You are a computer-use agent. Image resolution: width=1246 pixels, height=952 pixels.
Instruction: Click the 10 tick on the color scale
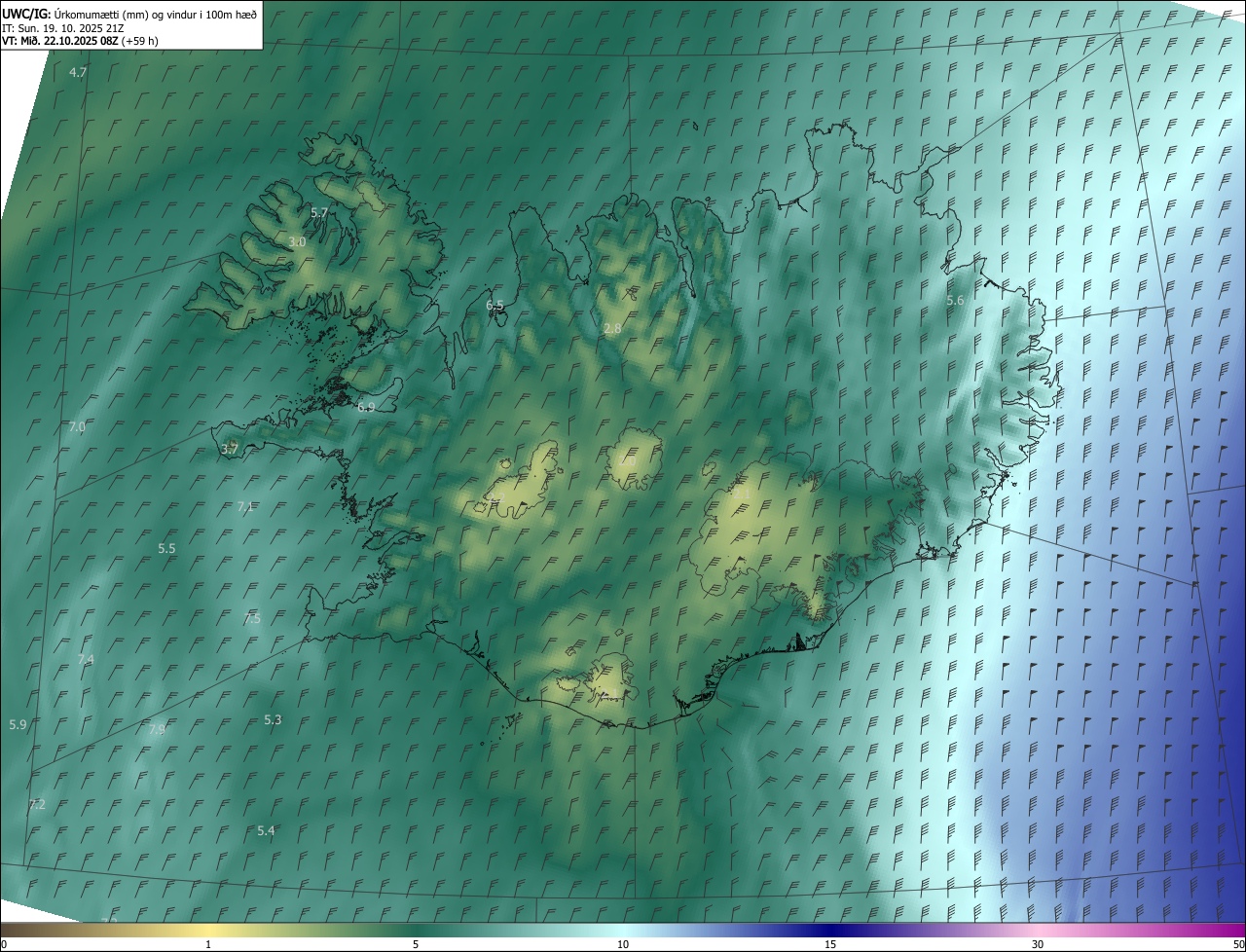(623, 945)
